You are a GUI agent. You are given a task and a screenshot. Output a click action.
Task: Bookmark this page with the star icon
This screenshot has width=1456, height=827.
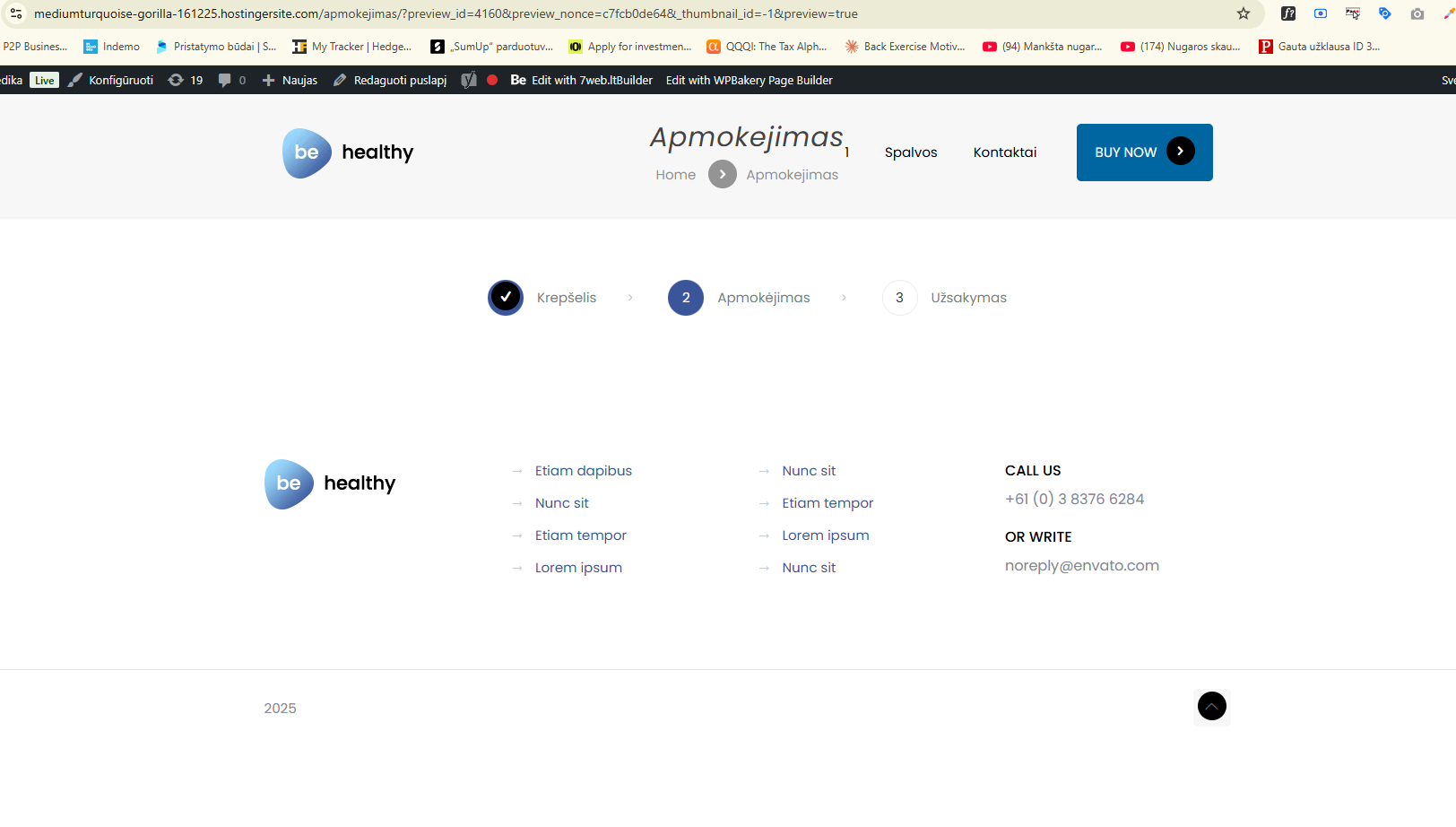(1243, 13)
